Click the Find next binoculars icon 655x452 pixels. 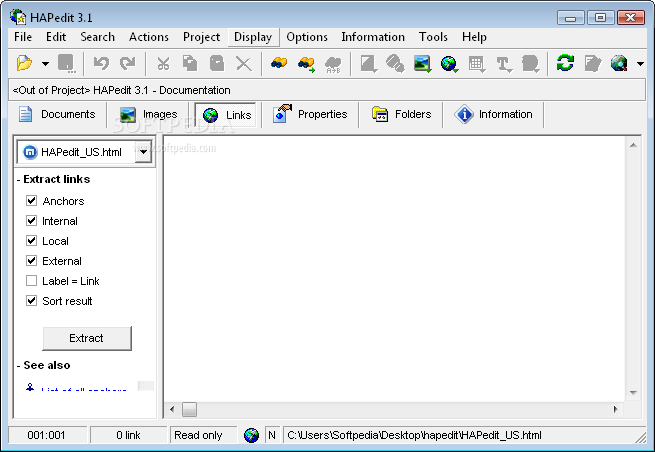(x=306, y=64)
